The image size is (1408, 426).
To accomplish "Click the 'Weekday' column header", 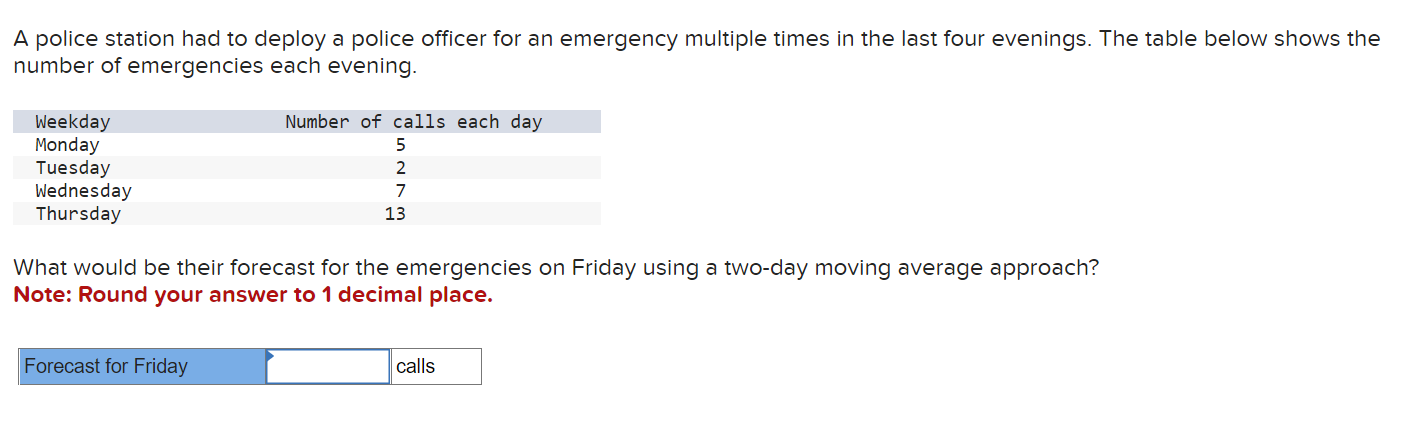I will (73, 122).
